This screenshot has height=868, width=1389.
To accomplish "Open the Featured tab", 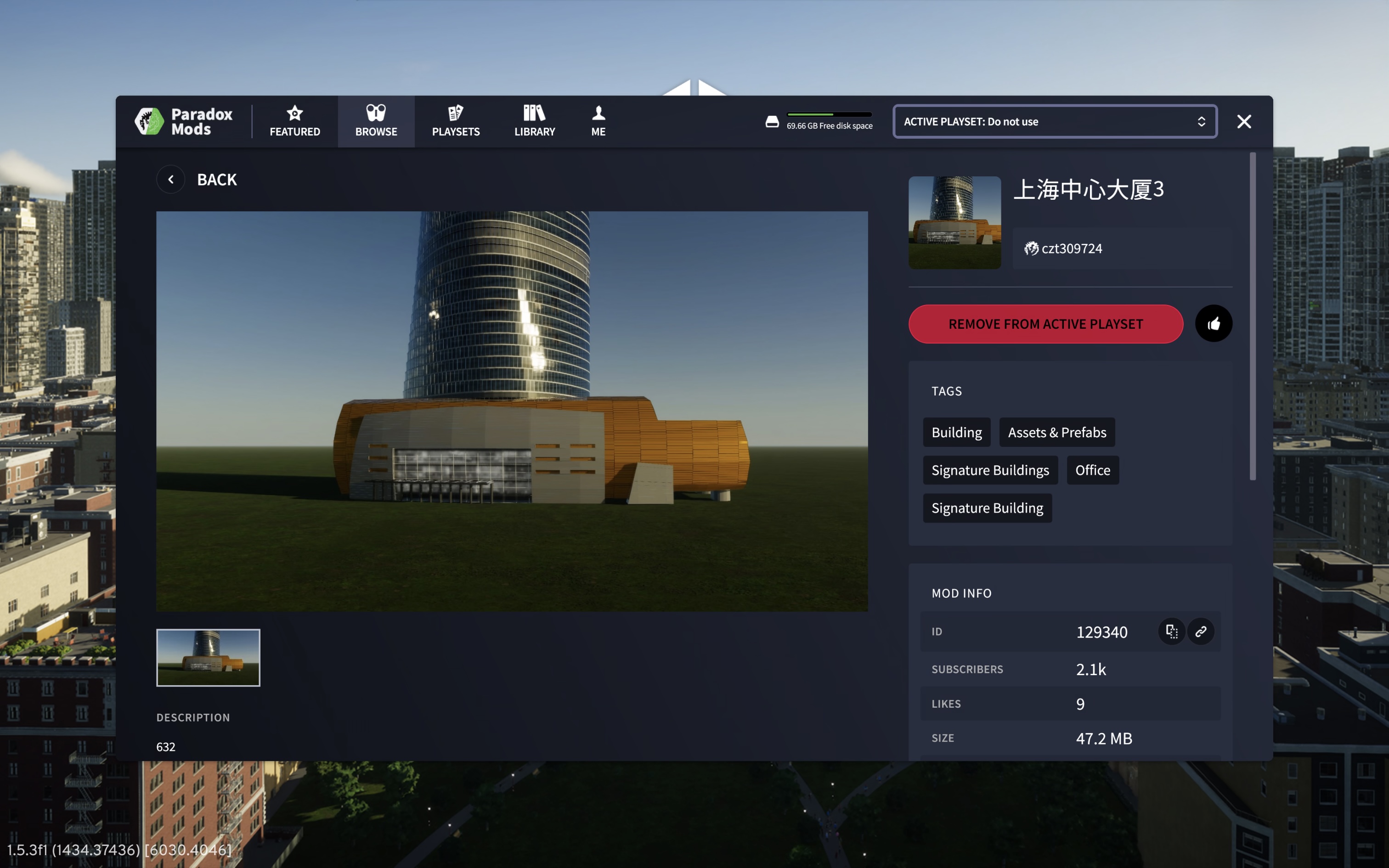I will [294, 121].
